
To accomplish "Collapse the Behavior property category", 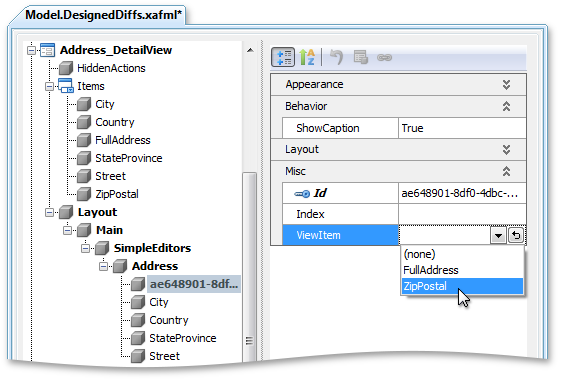I will coord(506,106).
